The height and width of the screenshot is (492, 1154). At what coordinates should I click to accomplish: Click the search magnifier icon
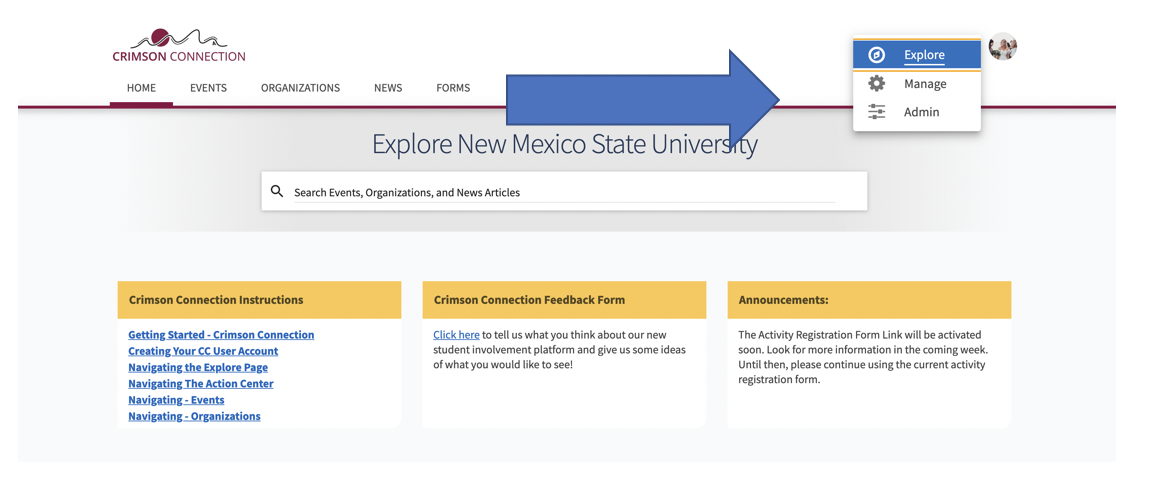click(x=277, y=191)
